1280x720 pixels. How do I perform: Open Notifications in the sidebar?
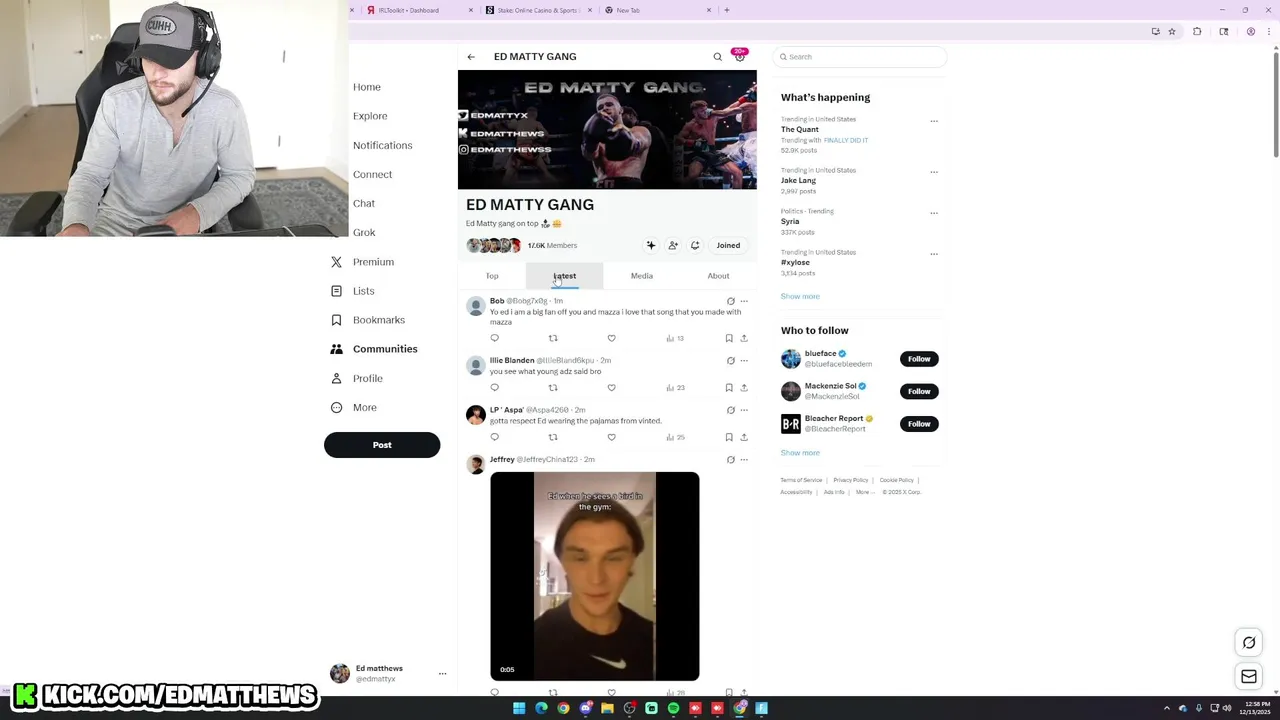click(382, 145)
